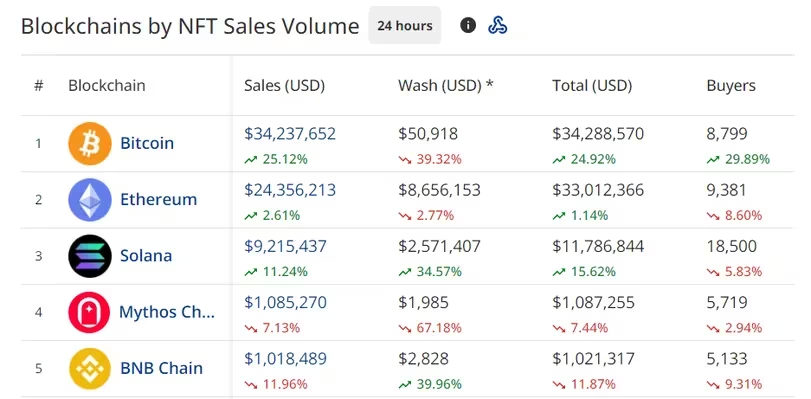Viewport: 811px width, 399px height.
Task: Click the blue webhook icon in the title
Action: click(498, 25)
